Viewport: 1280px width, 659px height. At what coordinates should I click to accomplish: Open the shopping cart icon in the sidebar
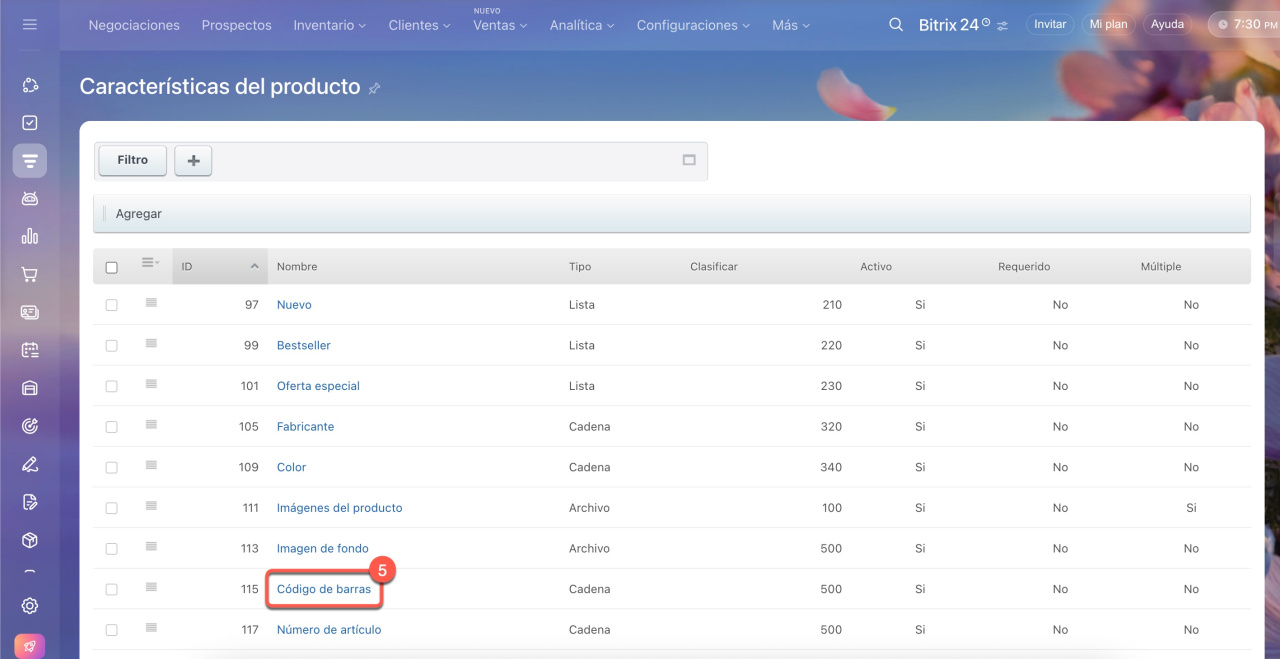(29, 274)
